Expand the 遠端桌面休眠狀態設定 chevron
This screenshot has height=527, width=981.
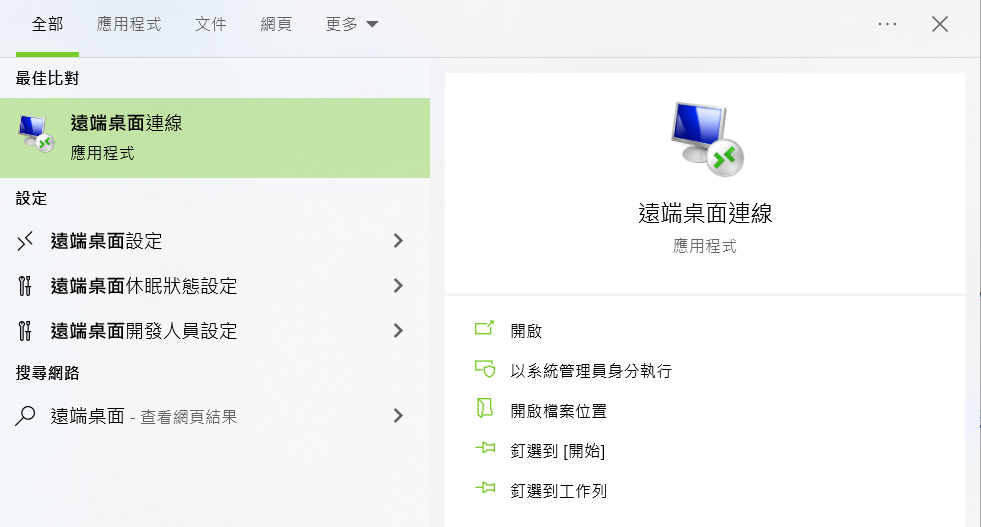point(398,286)
